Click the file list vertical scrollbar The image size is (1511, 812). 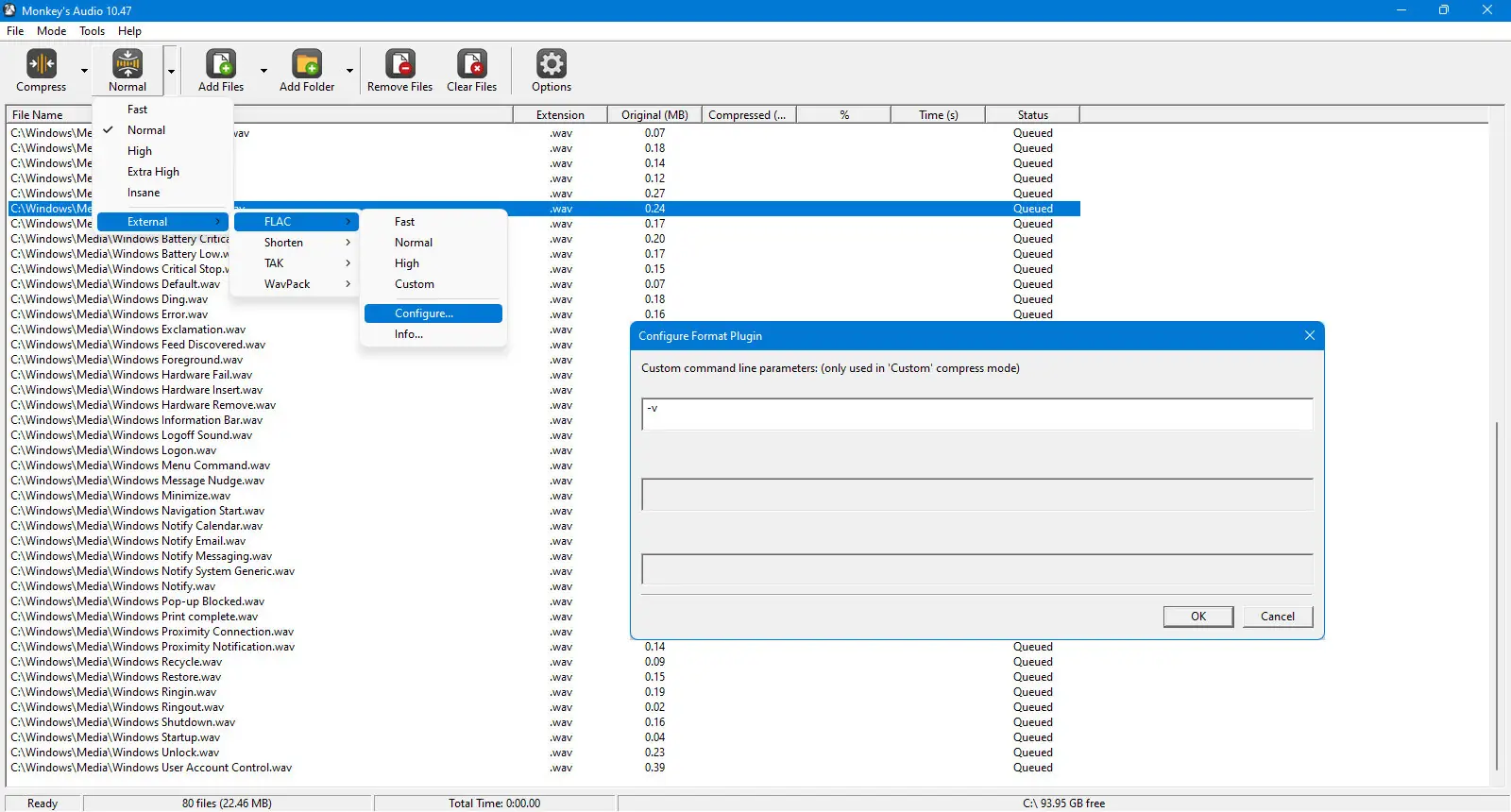(1497, 595)
